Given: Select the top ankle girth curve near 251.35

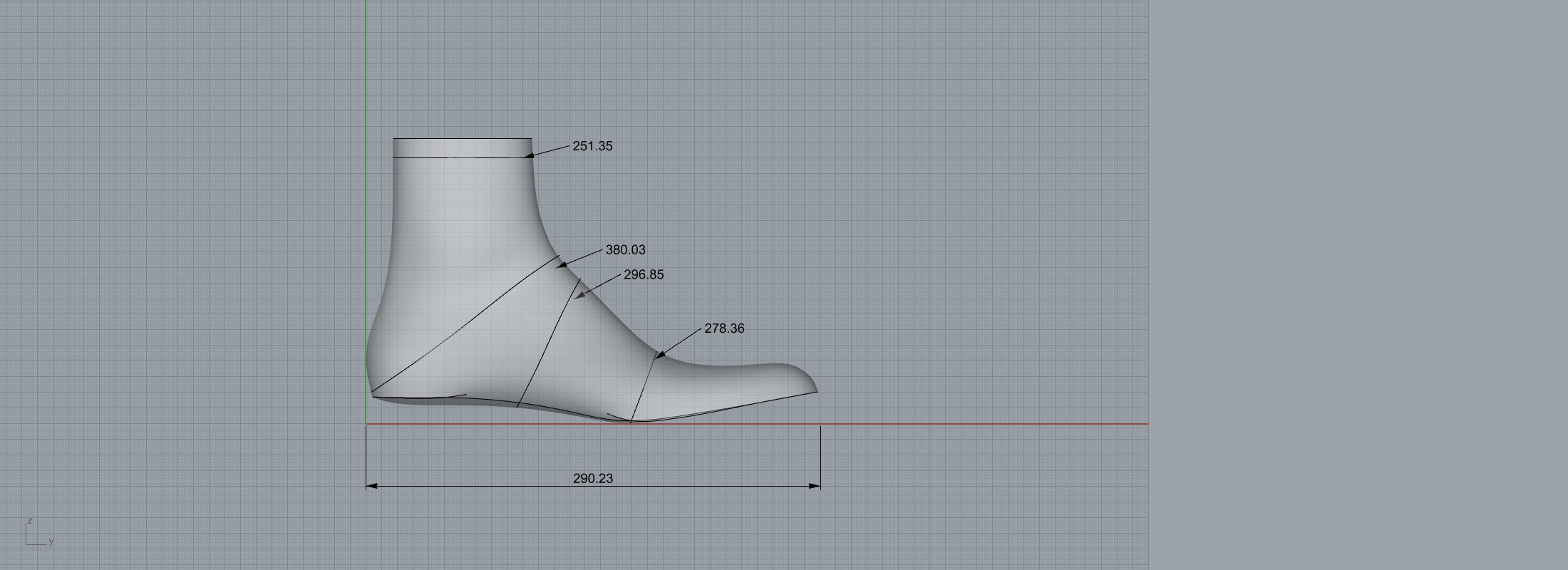Looking at the screenshot, I should [x=462, y=157].
